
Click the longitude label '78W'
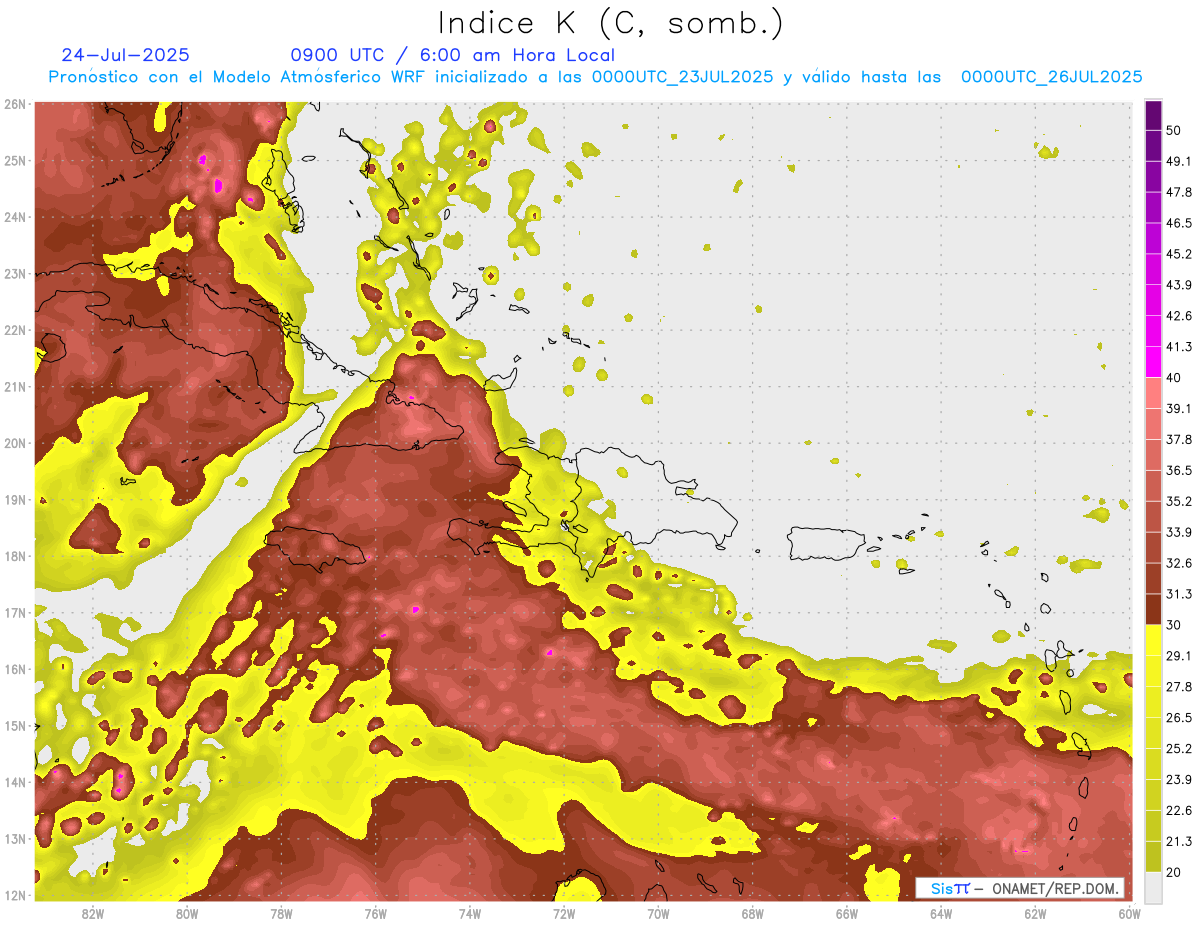[281, 914]
